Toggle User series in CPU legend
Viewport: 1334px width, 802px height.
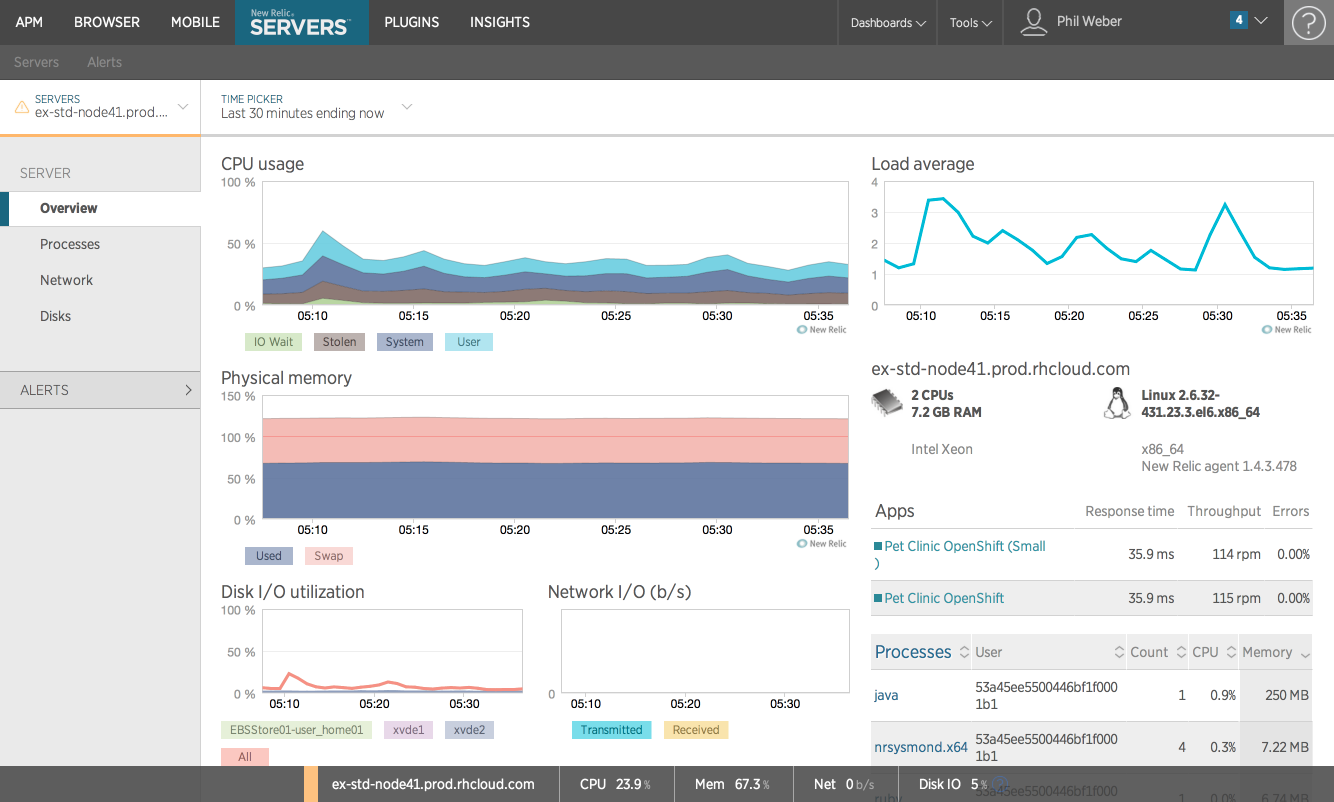pyautogui.click(x=469, y=342)
